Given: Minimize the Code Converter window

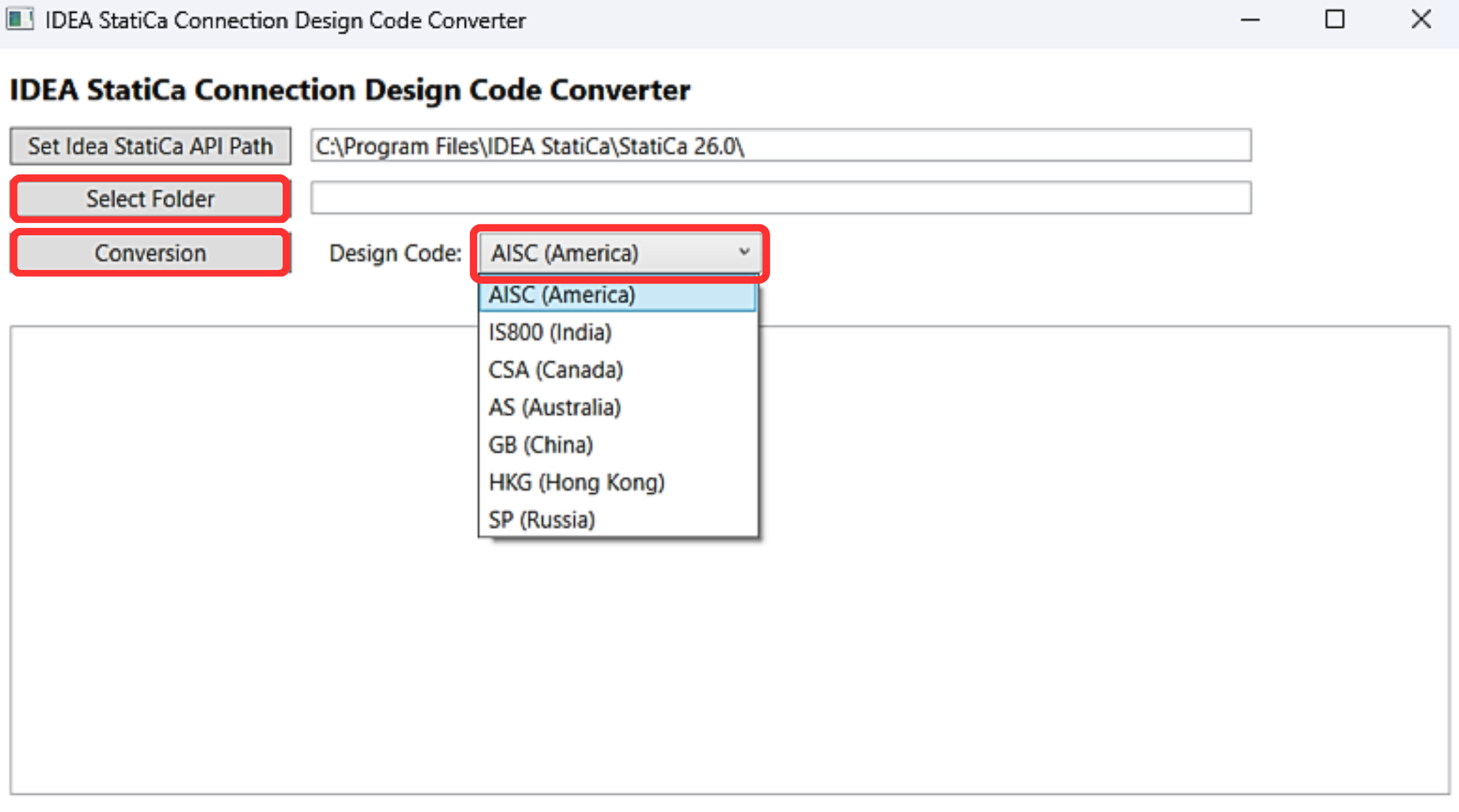Looking at the screenshot, I should click(x=1250, y=20).
